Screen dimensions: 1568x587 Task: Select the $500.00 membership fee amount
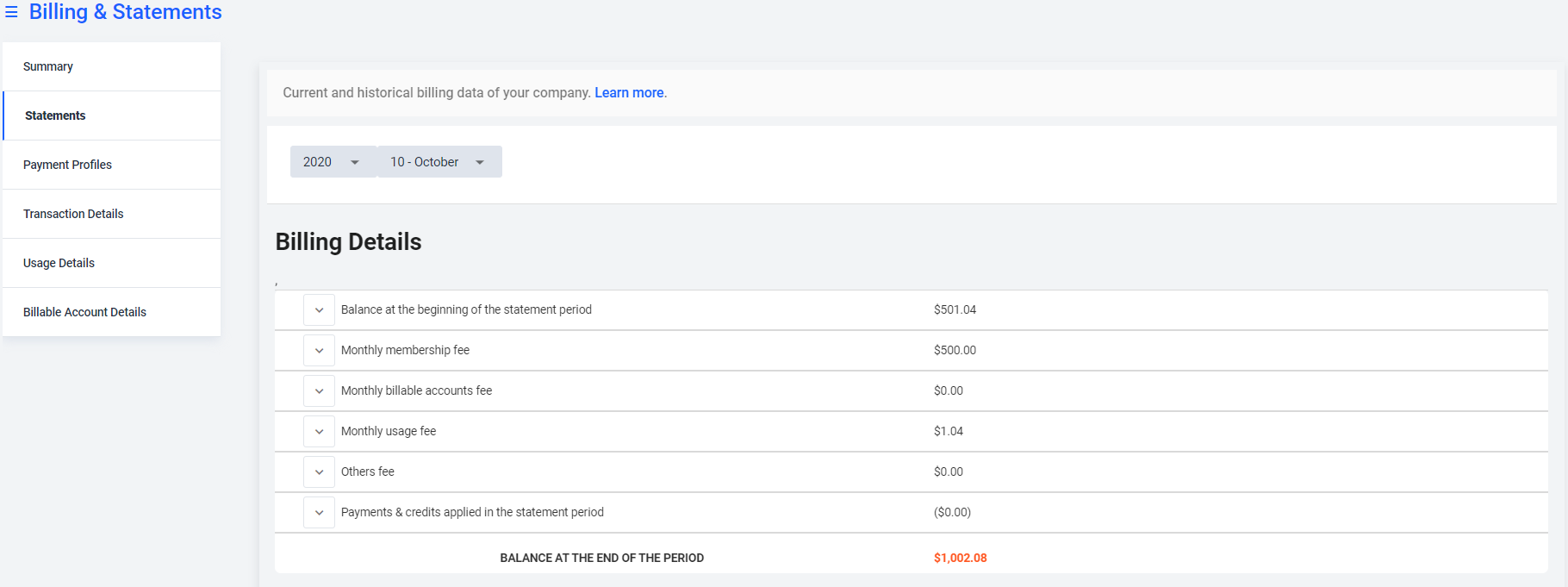tap(955, 350)
